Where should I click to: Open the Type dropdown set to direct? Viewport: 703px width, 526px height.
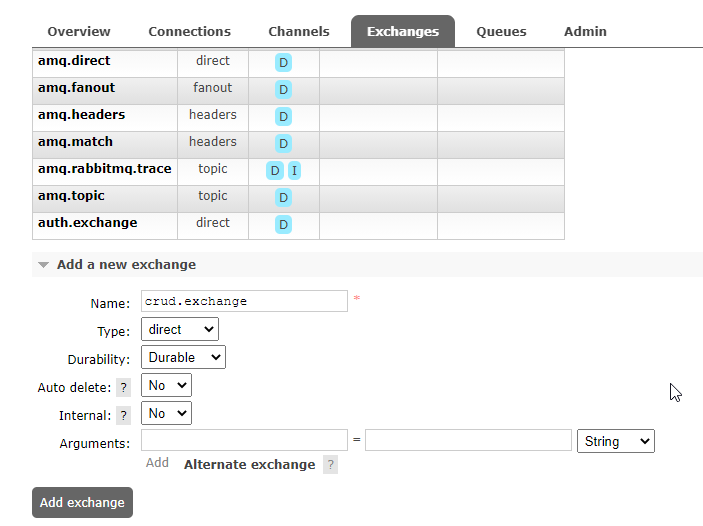click(x=180, y=329)
